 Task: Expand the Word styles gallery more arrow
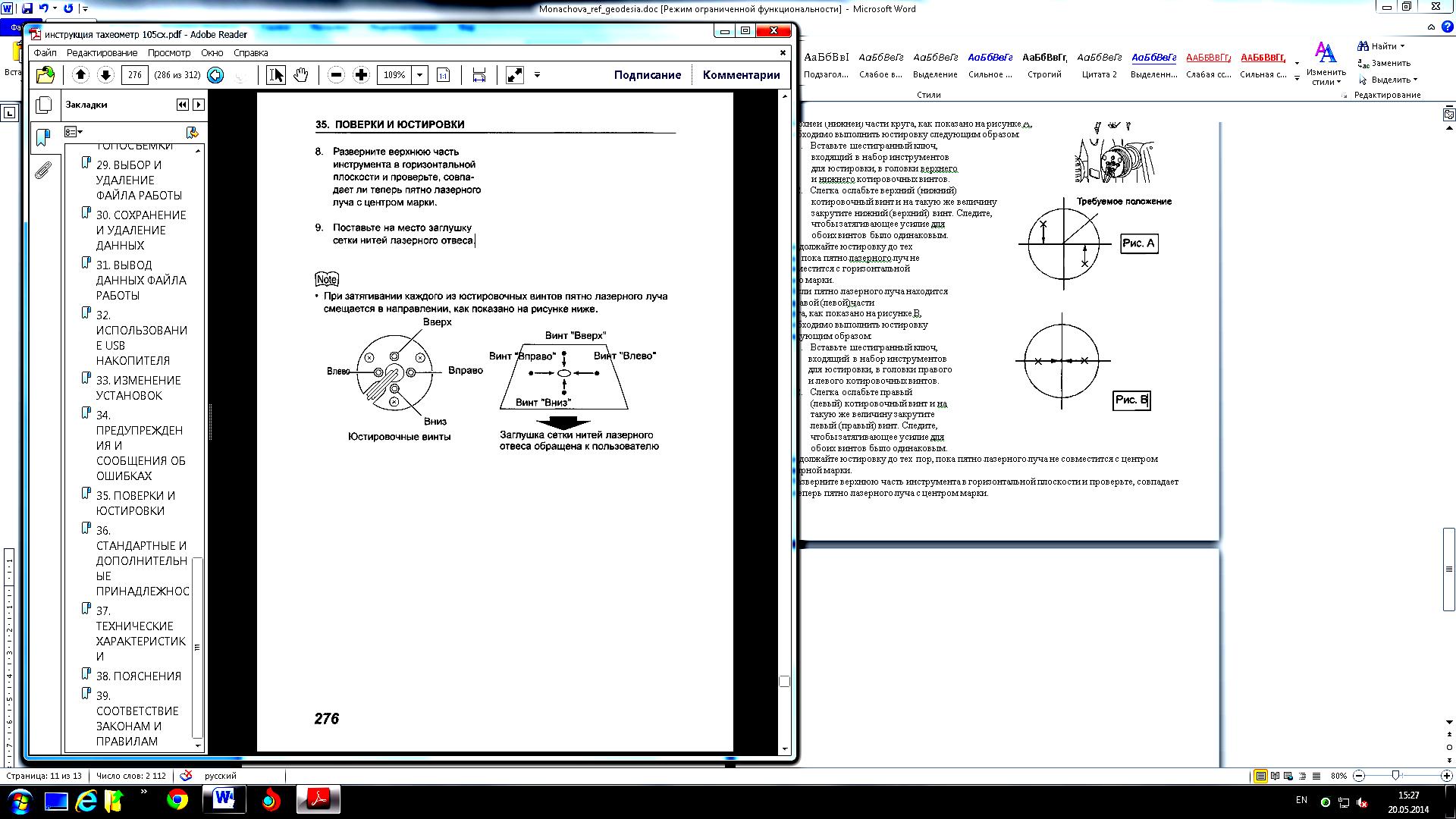(x=1297, y=78)
